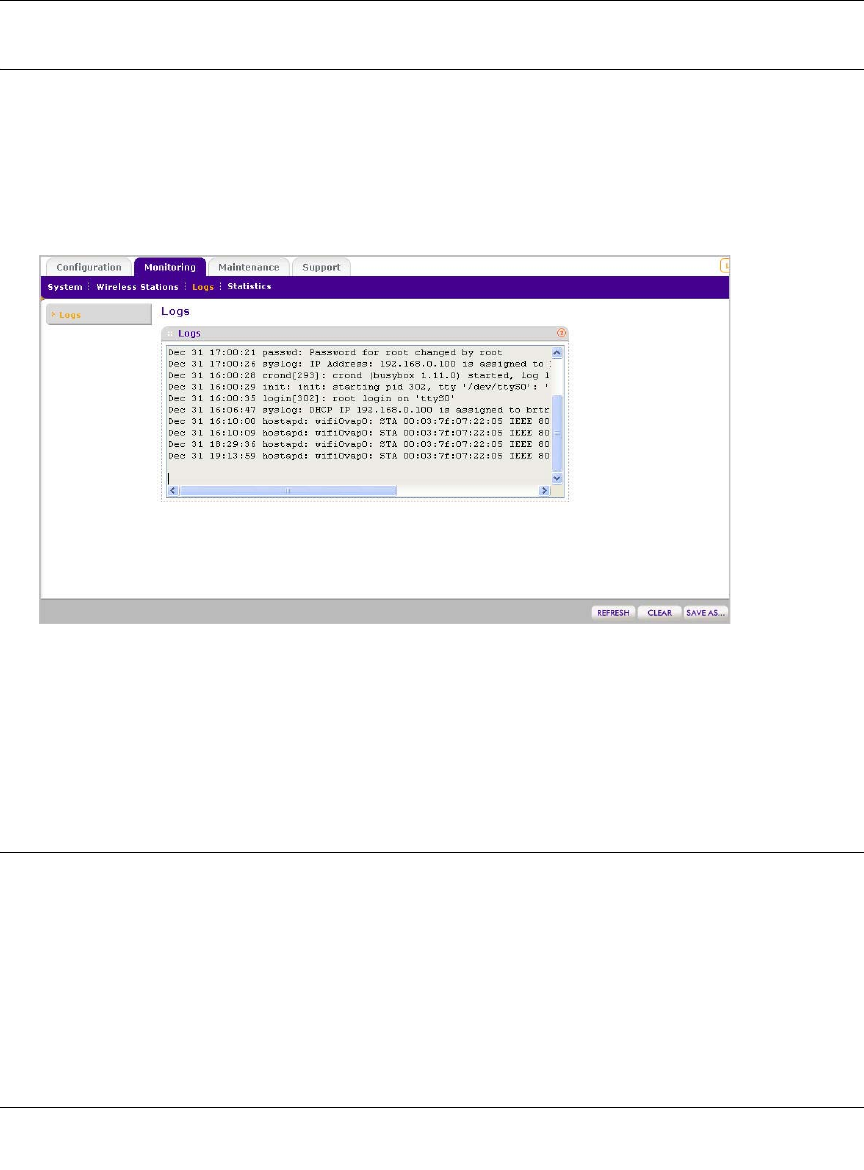This screenshot has height=1170, width=864.
Task: Select the Logs submenu item
Action: coord(203,287)
